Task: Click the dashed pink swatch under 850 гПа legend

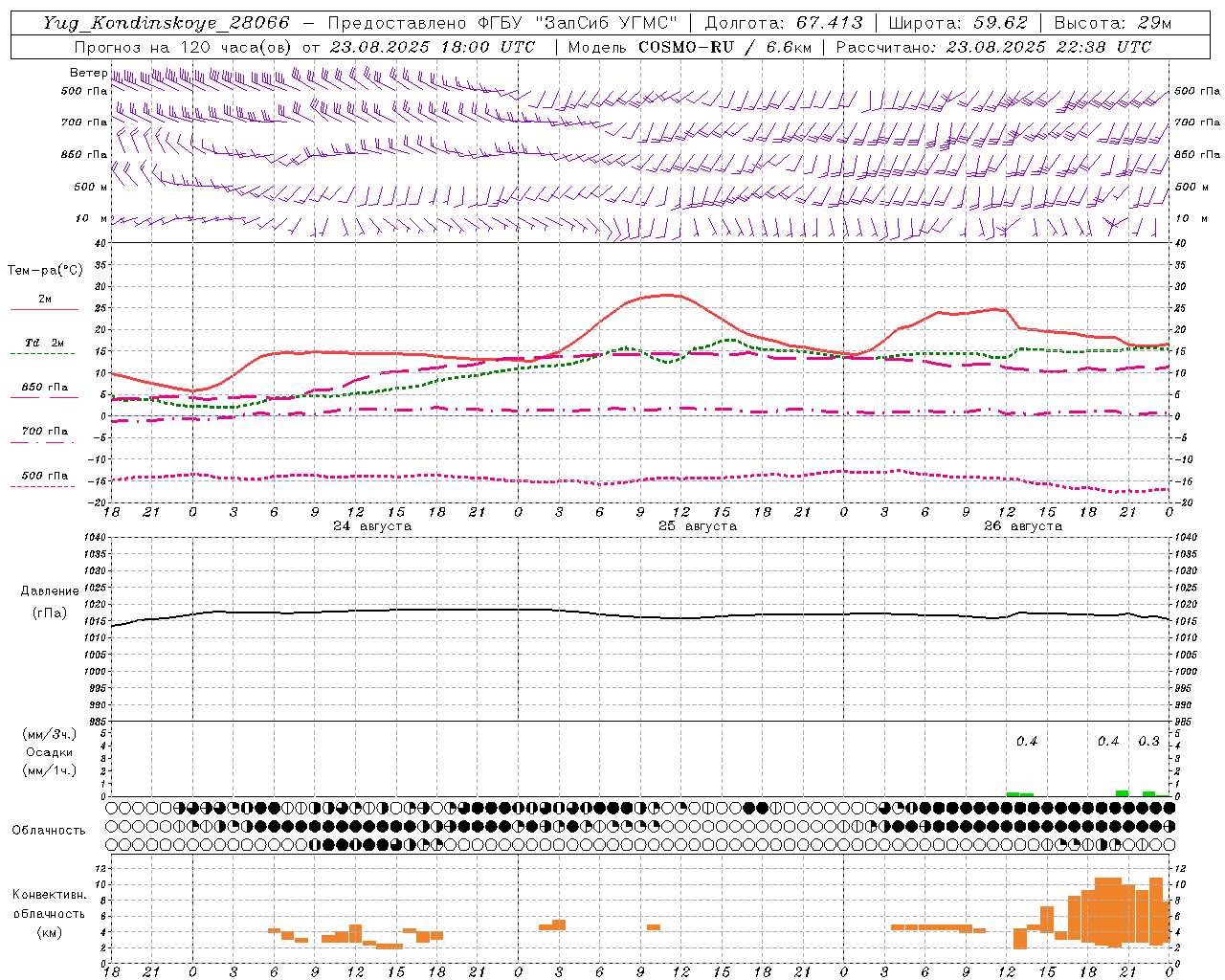Action: (43, 397)
